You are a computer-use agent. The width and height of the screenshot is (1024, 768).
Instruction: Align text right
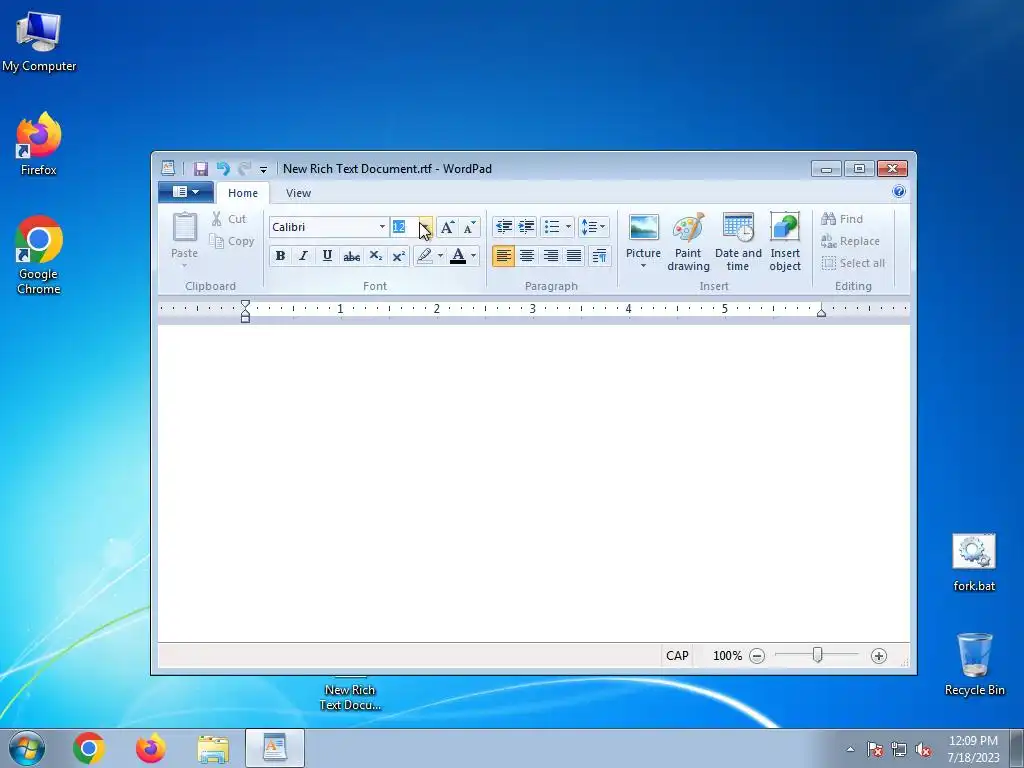(x=551, y=256)
